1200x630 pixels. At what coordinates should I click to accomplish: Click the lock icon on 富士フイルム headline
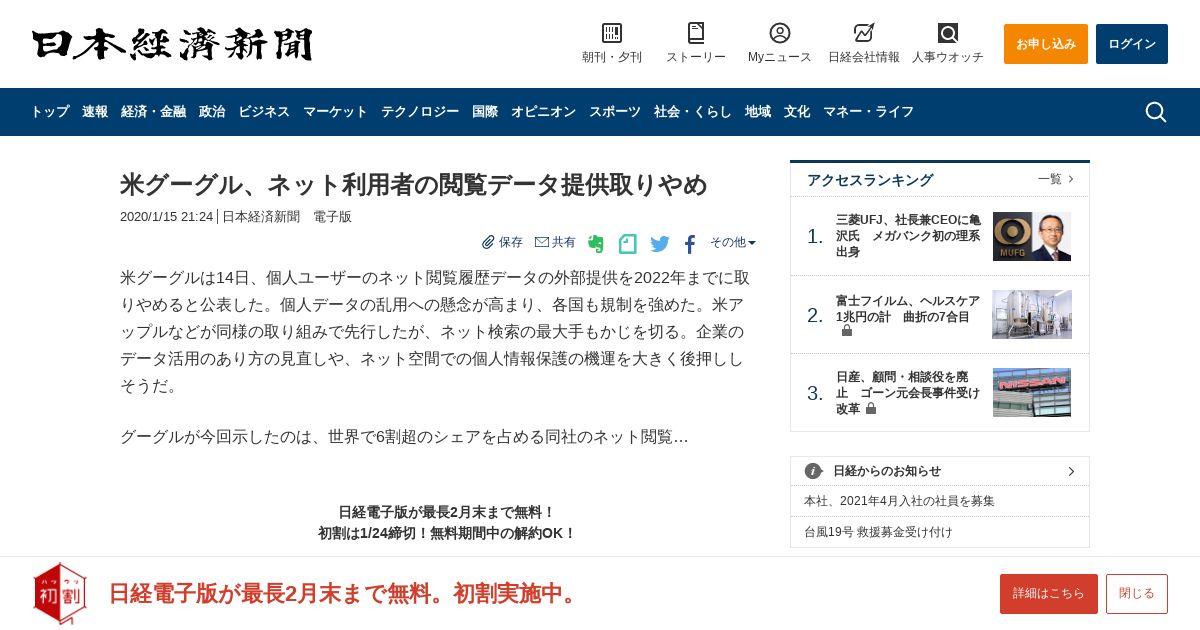[x=847, y=331]
